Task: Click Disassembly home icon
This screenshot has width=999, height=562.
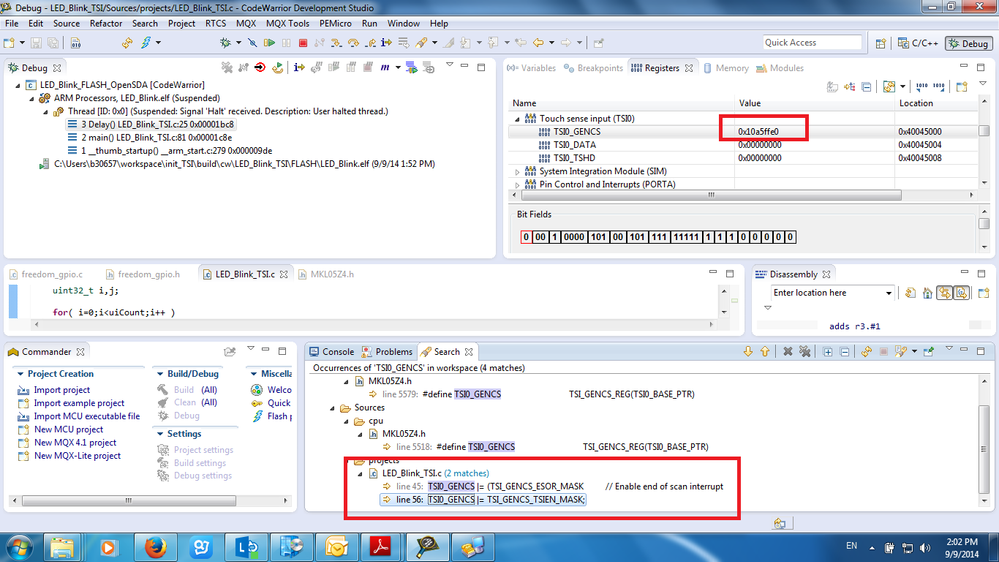Action: coord(928,293)
